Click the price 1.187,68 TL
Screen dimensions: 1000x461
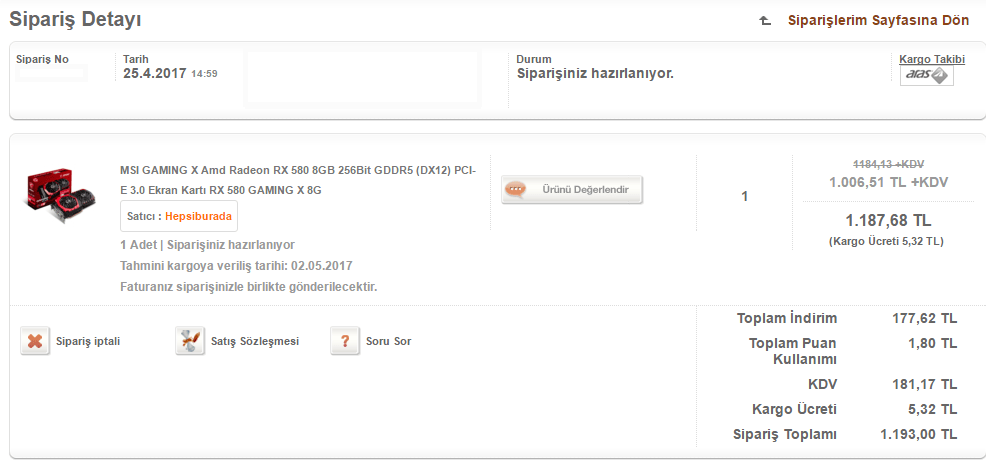888,221
